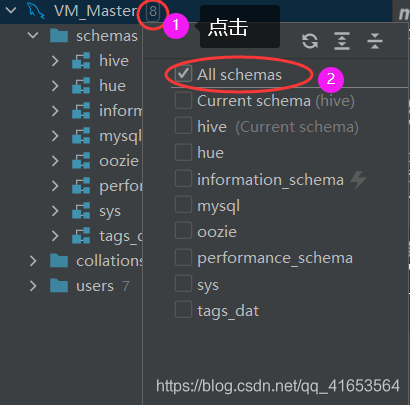Viewport: 410px width, 405px height.
Task: Click the sys schema icon in the tree
Action: (81, 211)
